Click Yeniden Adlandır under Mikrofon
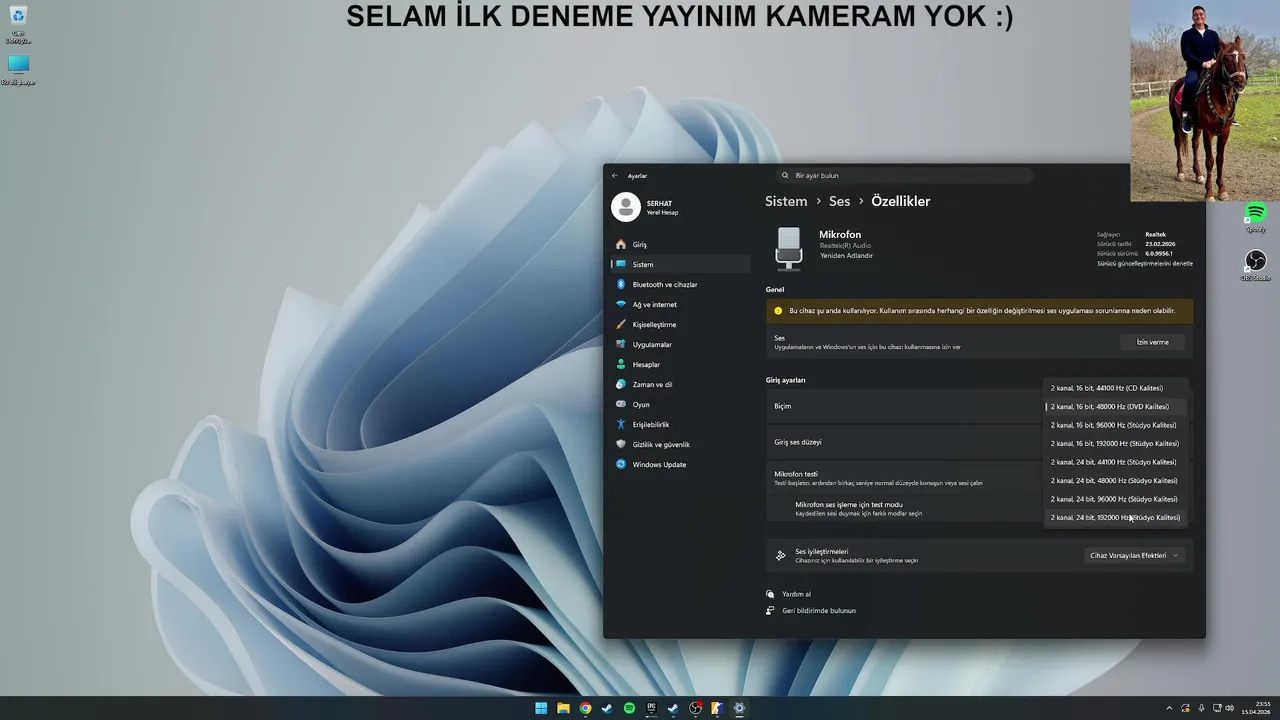This screenshot has height=720, width=1280. pos(846,255)
